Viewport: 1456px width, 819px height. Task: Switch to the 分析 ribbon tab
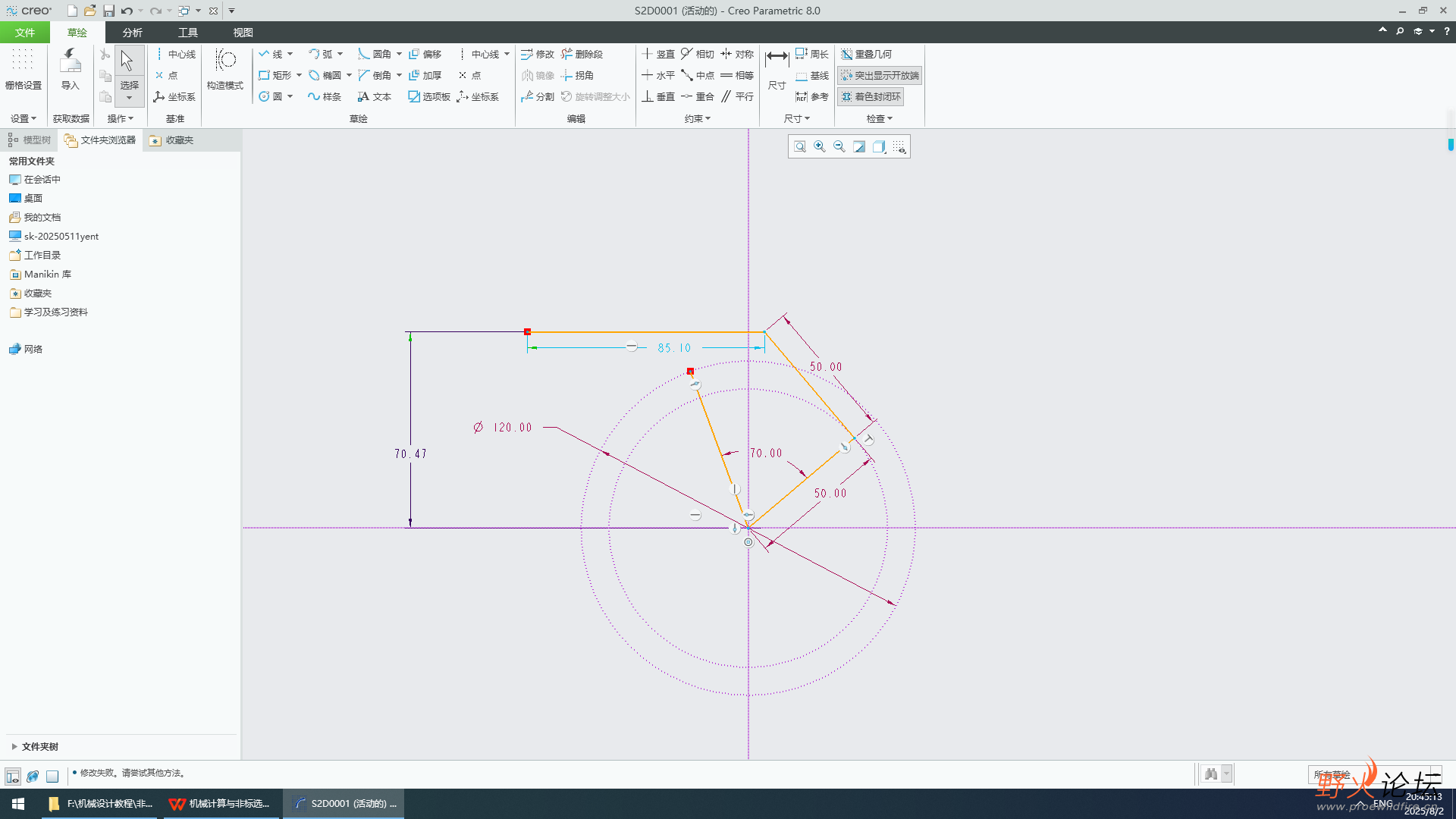point(132,33)
